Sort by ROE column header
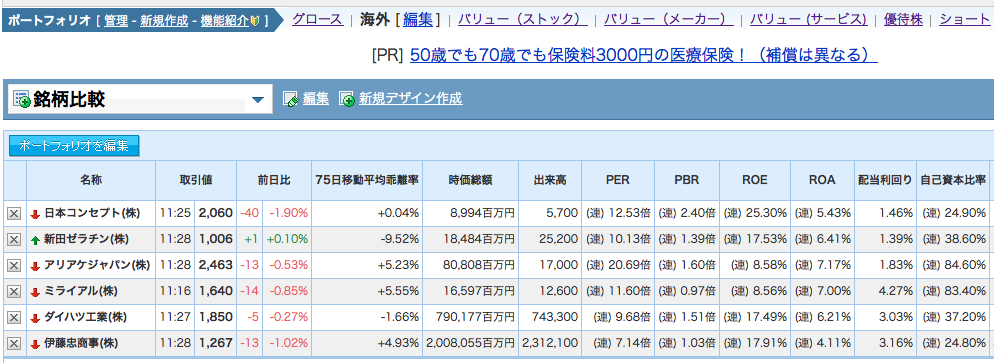 pyautogui.click(x=754, y=180)
